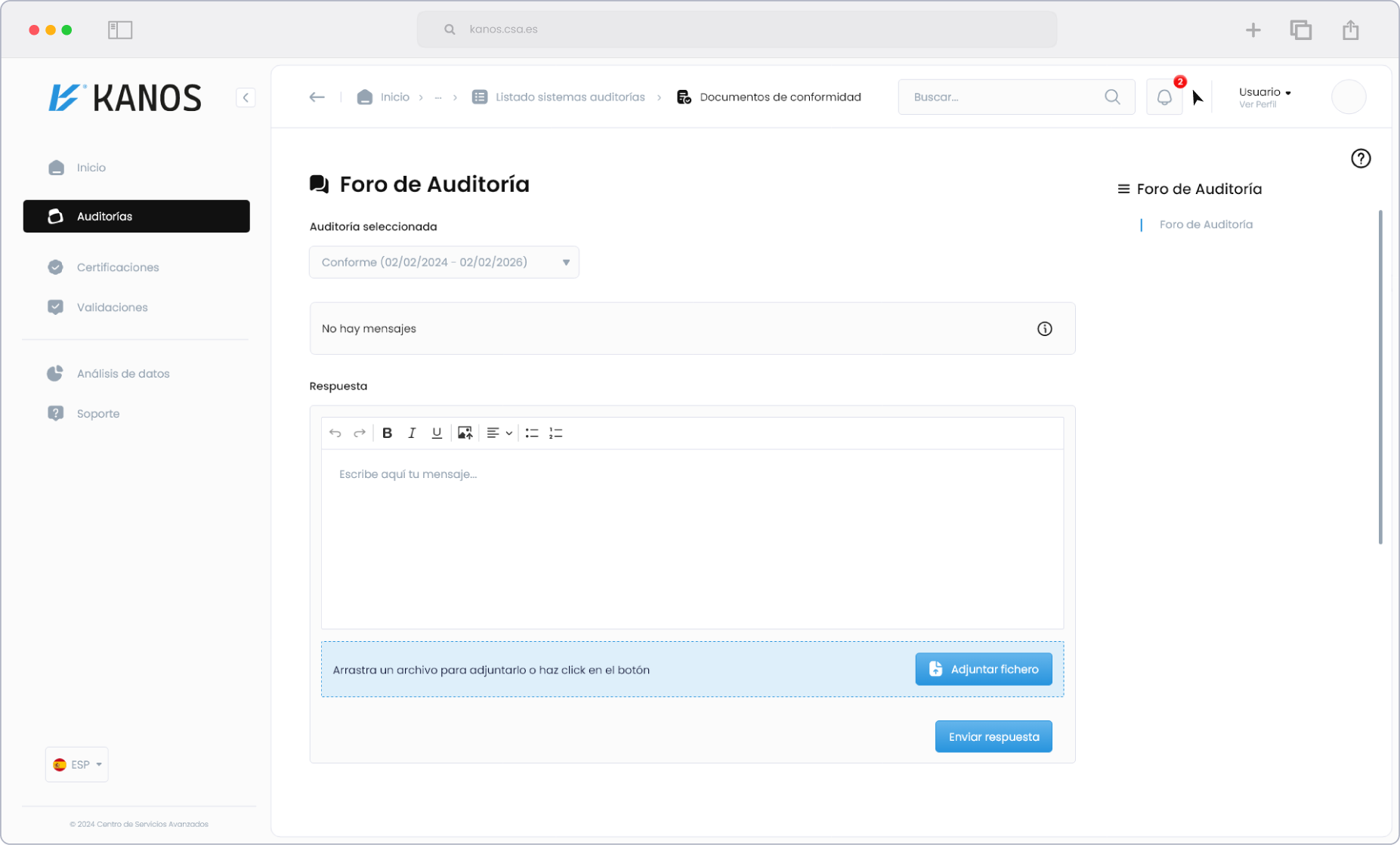Open the text alignment dropdown
The height and width of the screenshot is (845, 1400).
(x=498, y=433)
